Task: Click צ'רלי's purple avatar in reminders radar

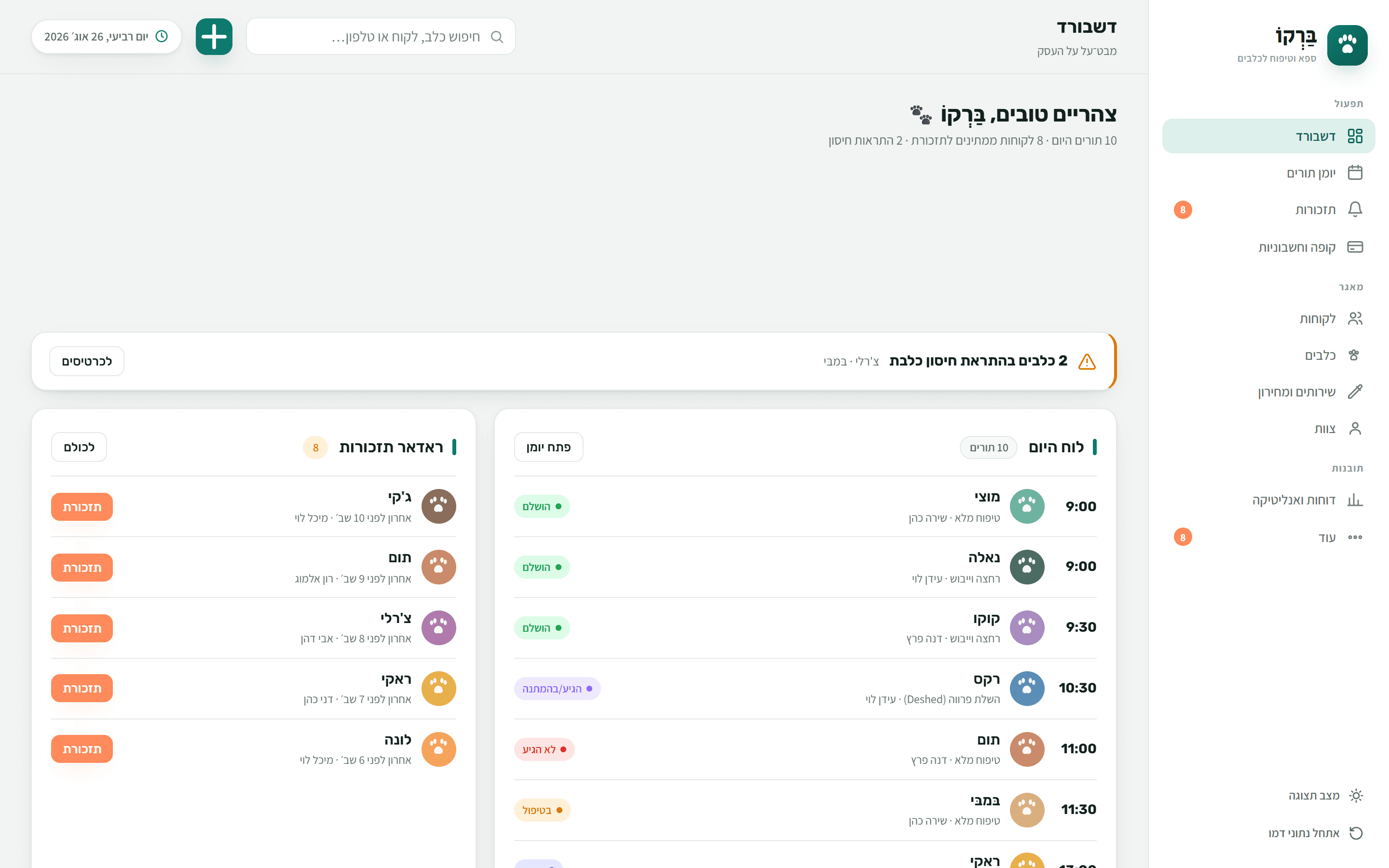Action: [438, 627]
